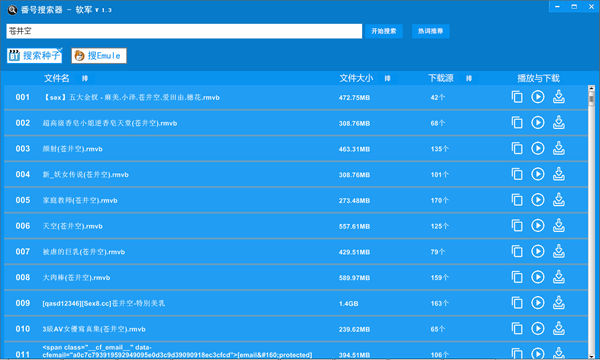This screenshot has height=360, width=600.
Task: Copy link for result row 006
Action: click(x=517, y=225)
